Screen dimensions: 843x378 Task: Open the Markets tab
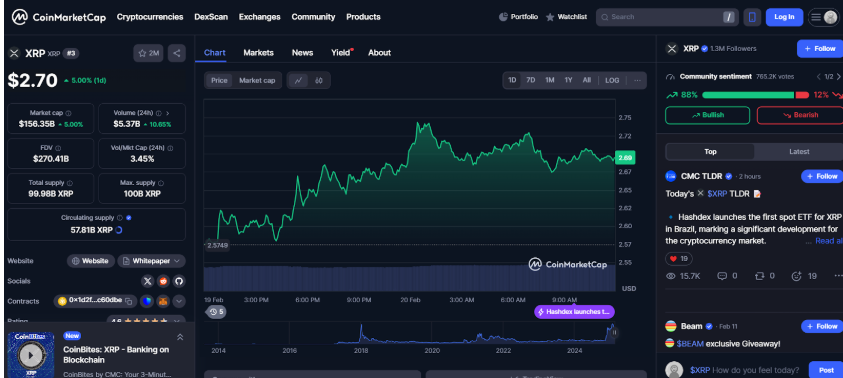[259, 53]
